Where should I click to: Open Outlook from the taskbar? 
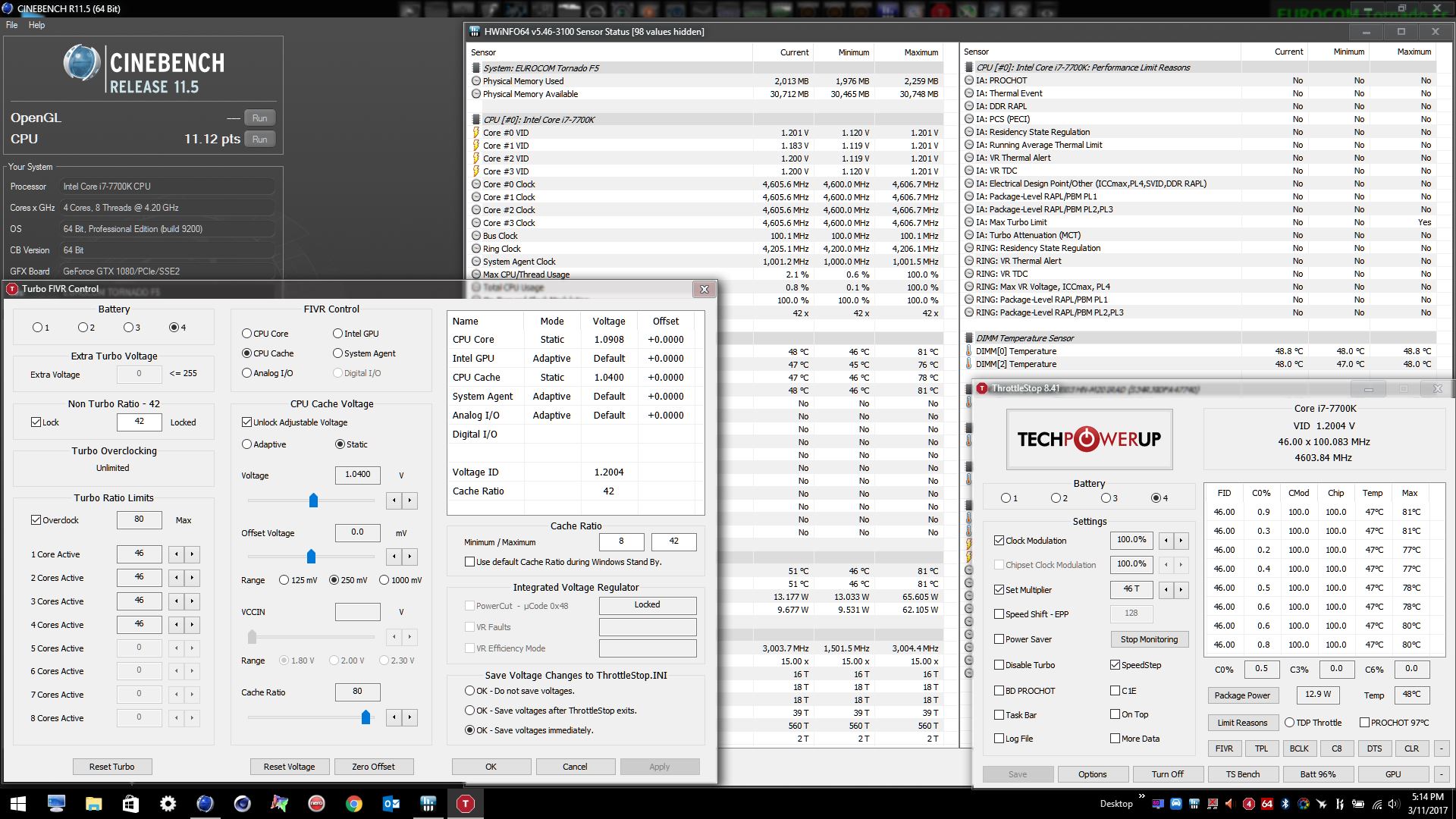(391, 804)
